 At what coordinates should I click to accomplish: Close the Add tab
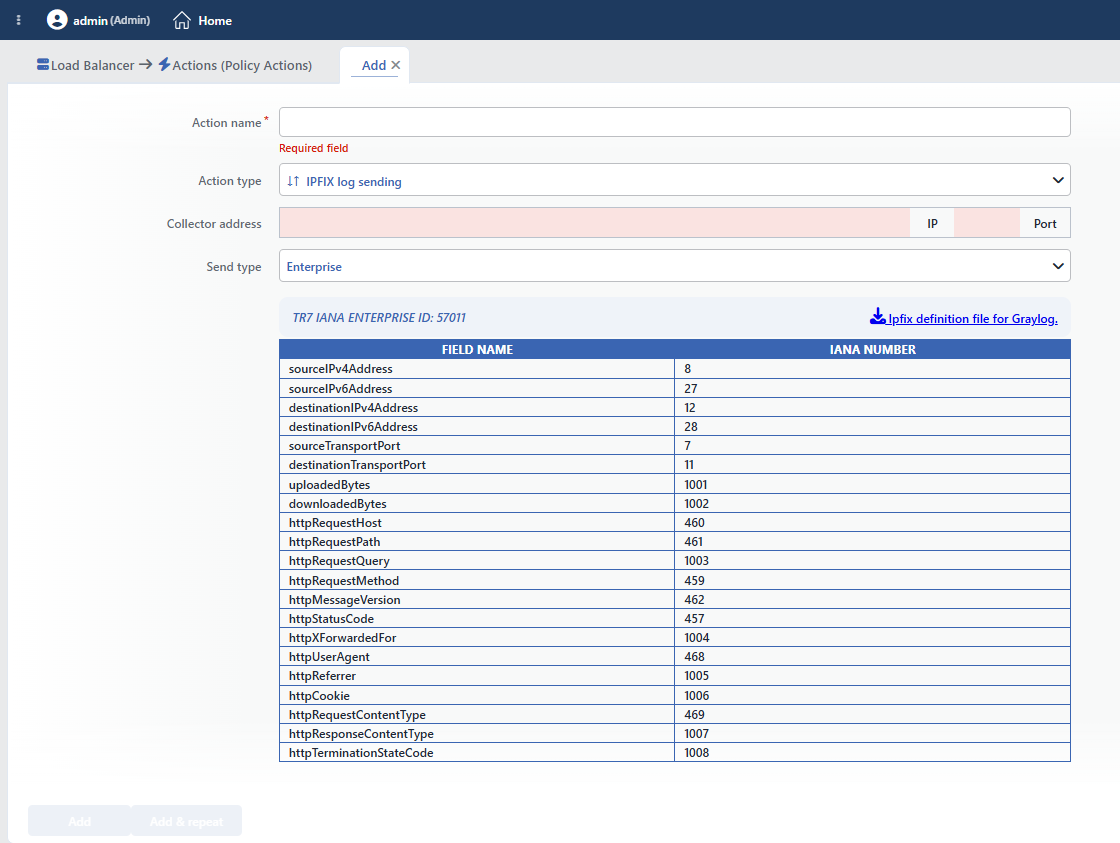pos(396,65)
